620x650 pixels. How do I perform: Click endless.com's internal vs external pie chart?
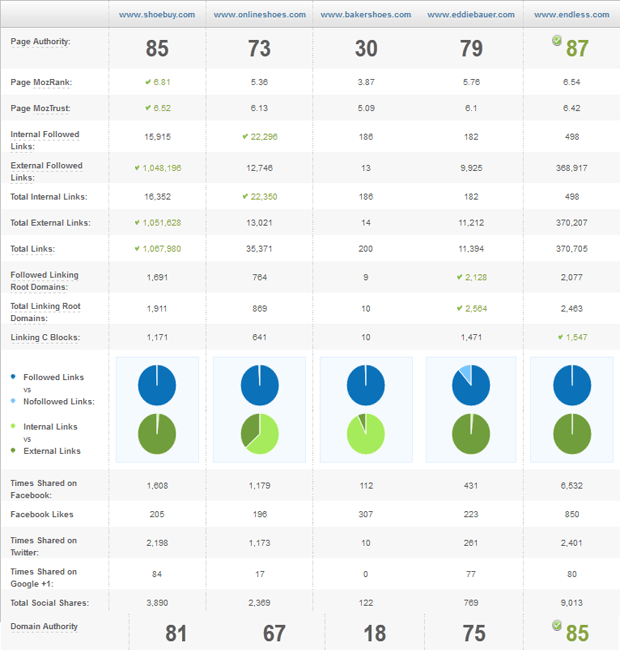pos(572,434)
